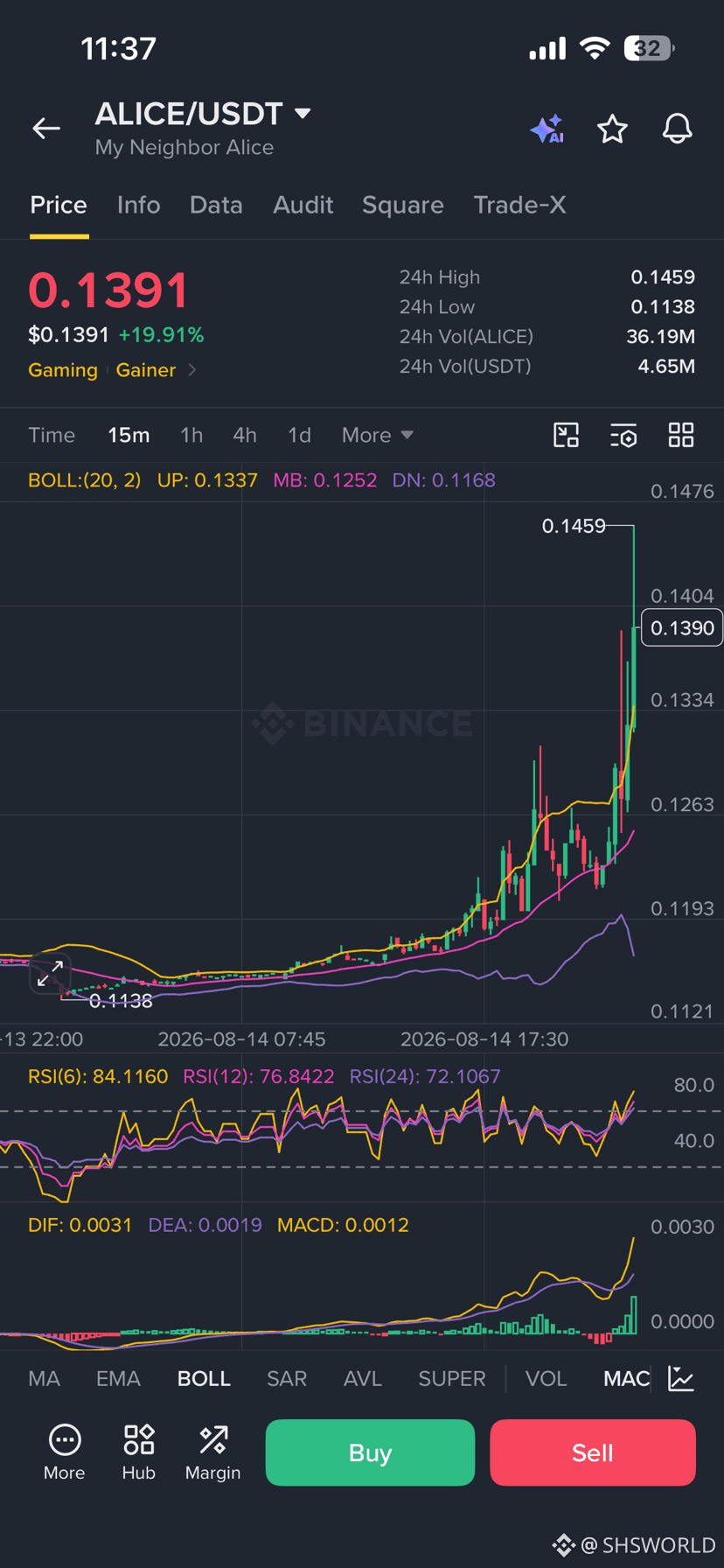
Task: Open the Data tab
Action: pos(216,205)
